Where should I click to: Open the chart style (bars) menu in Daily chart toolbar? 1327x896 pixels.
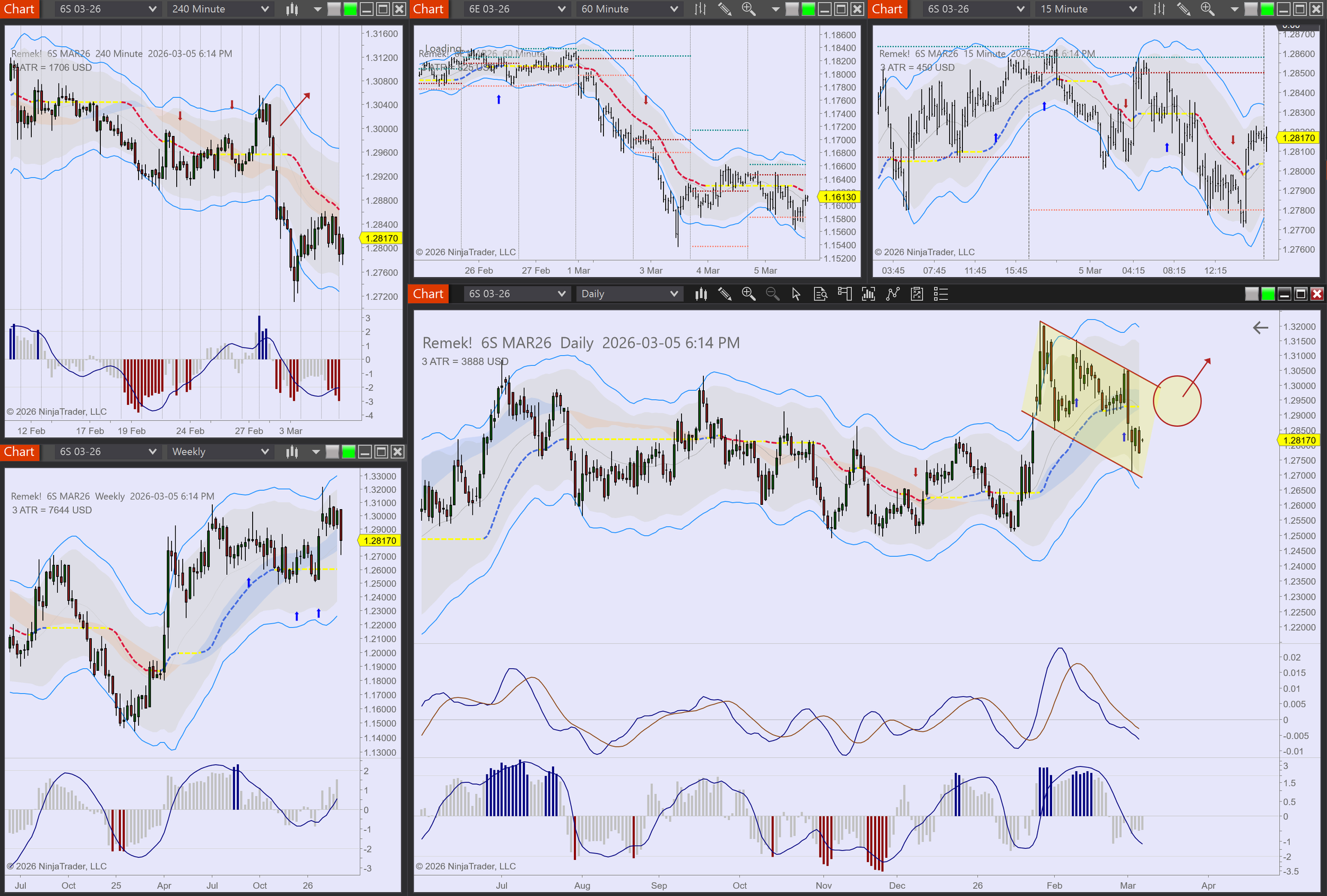pyautogui.click(x=701, y=294)
